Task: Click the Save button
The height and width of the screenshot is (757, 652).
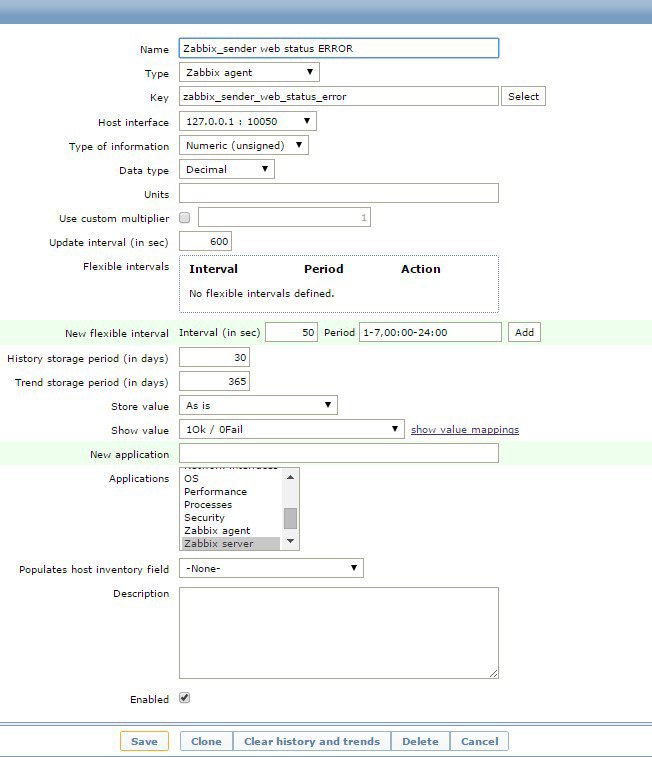Action: [144, 742]
